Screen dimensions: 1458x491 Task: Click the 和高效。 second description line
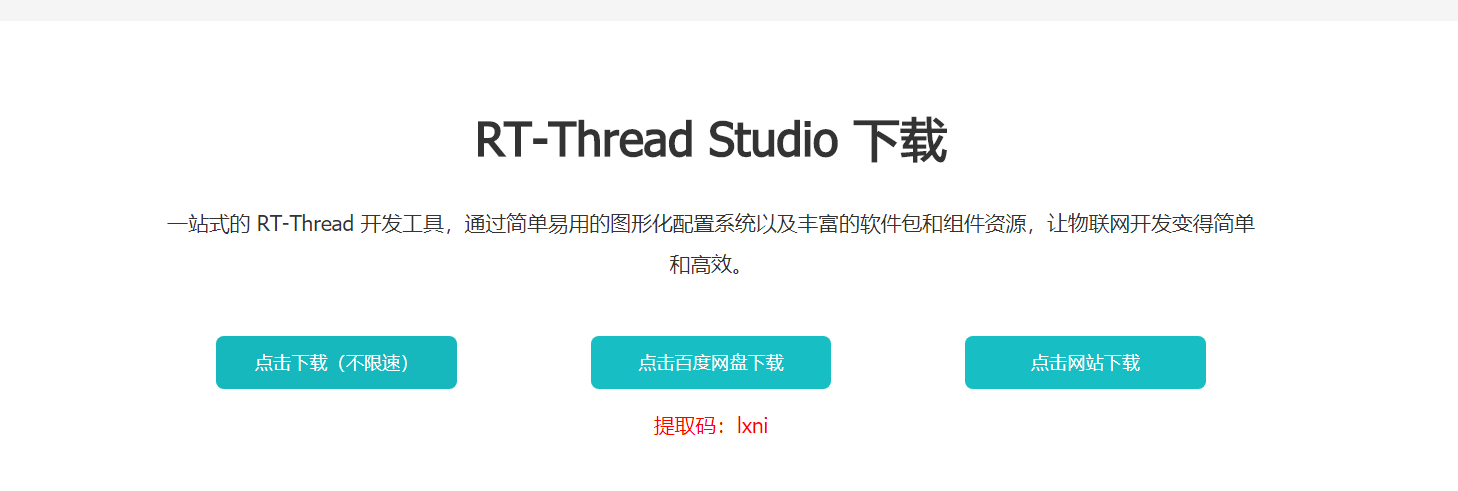click(710, 265)
